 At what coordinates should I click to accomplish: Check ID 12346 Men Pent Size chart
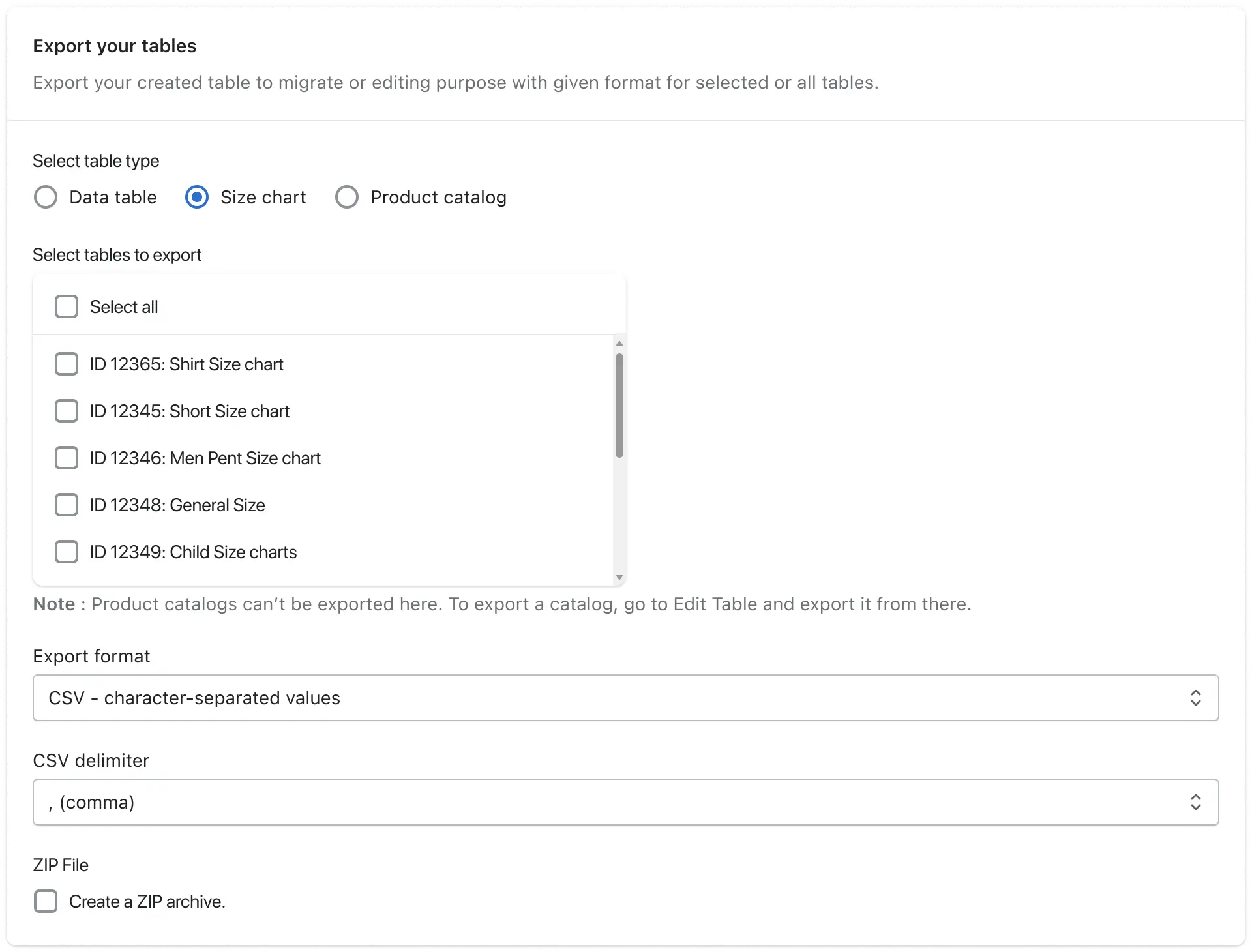pyautogui.click(x=67, y=458)
